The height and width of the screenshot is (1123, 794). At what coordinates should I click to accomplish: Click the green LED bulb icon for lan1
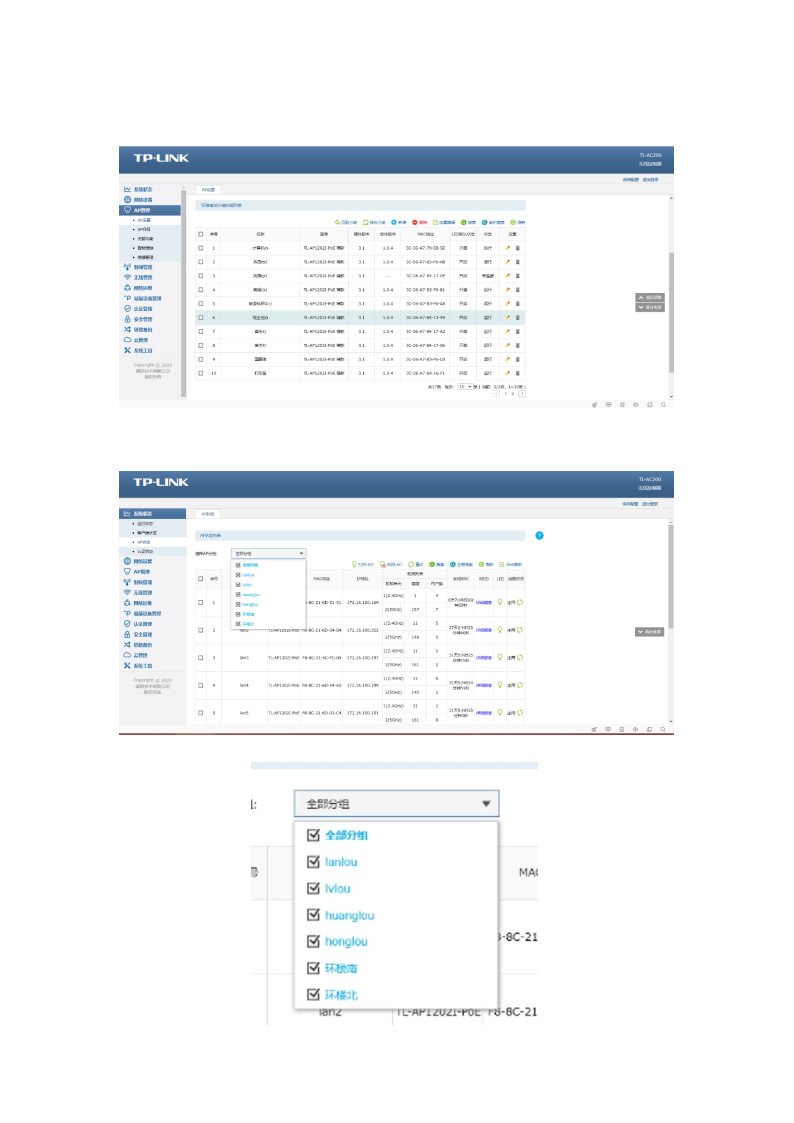pyautogui.click(x=499, y=602)
